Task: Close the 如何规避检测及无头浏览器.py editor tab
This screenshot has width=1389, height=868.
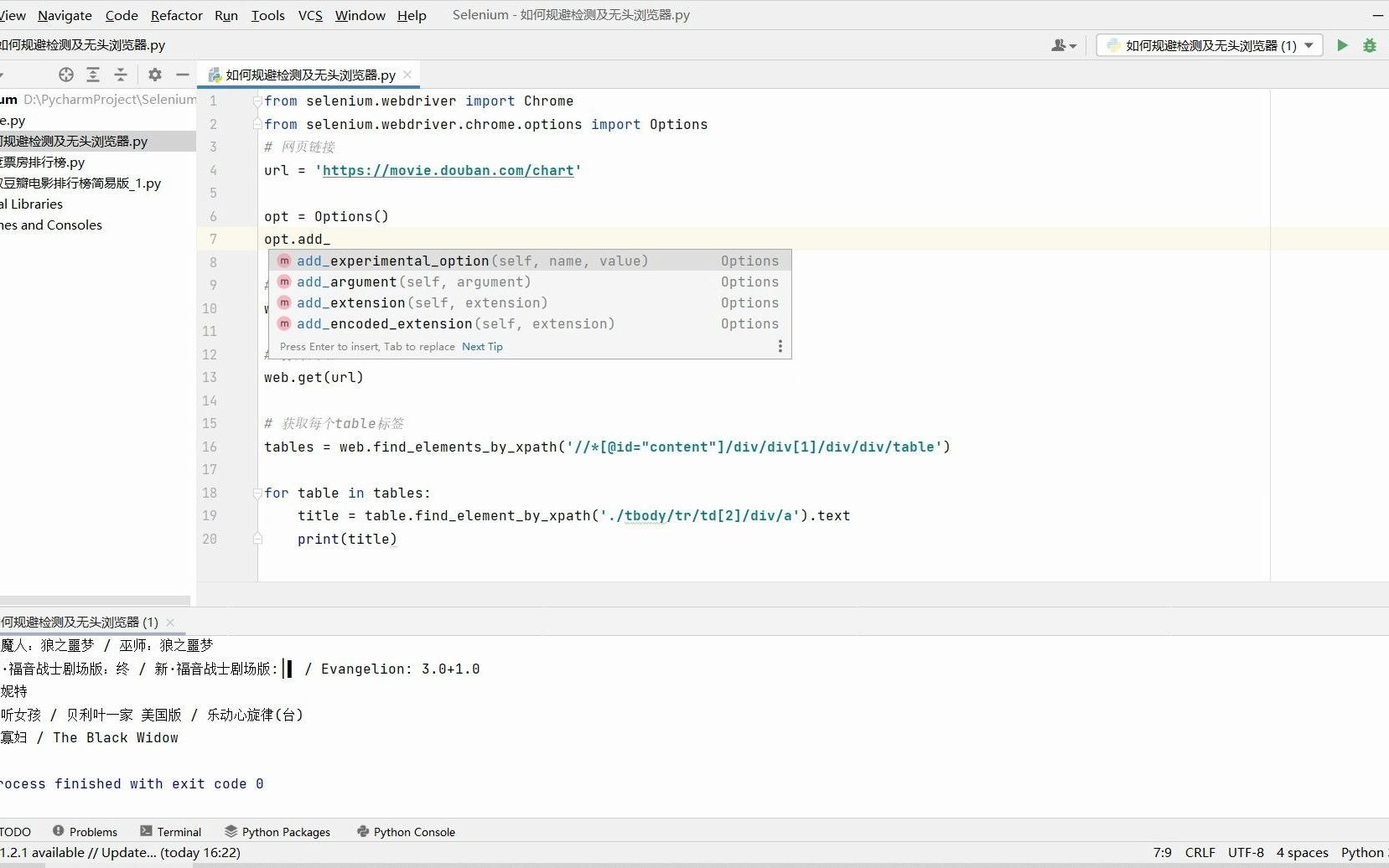Action: pos(407,75)
